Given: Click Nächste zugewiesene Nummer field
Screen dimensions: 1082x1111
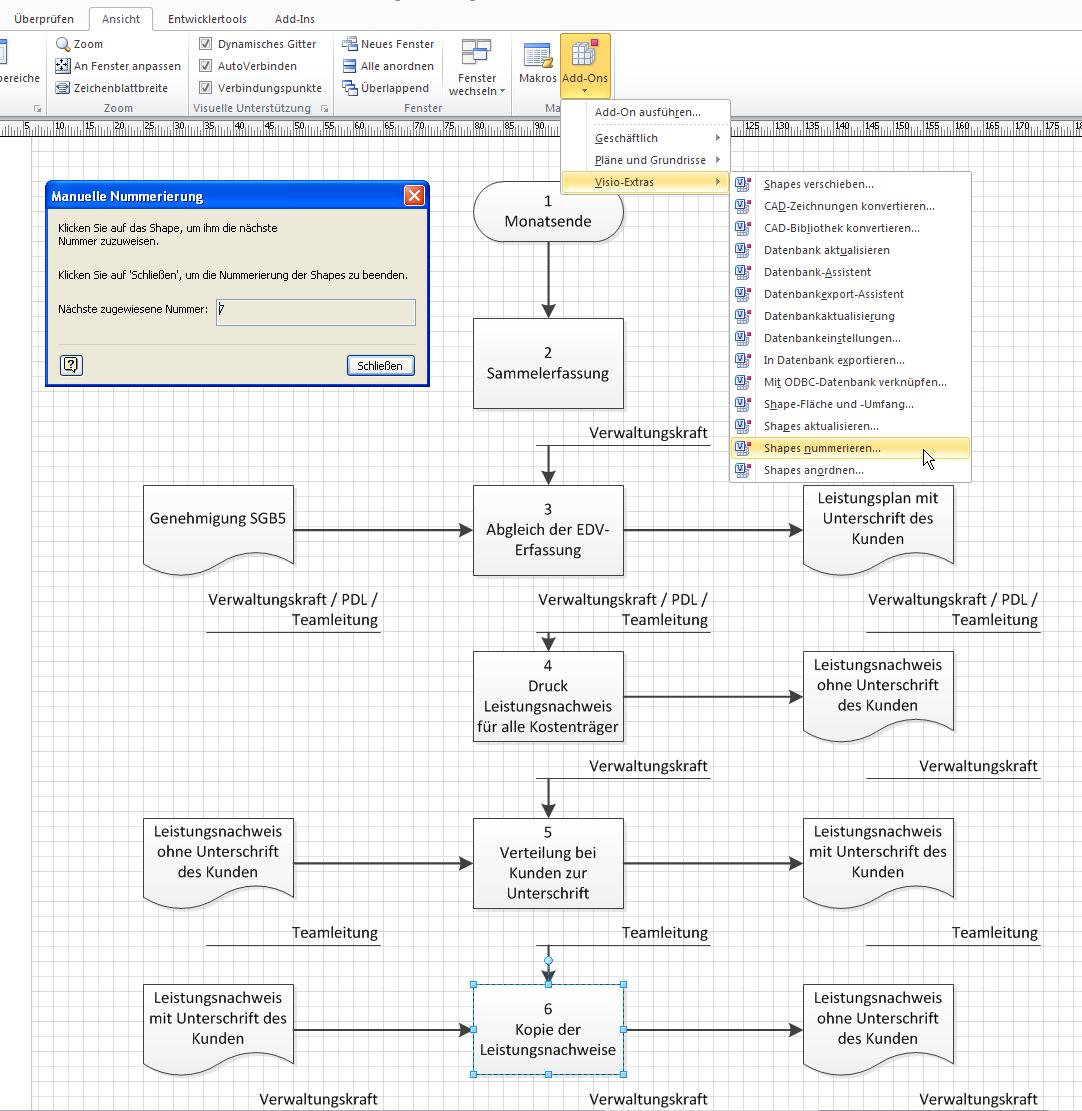Looking at the screenshot, I should pos(315,311).
